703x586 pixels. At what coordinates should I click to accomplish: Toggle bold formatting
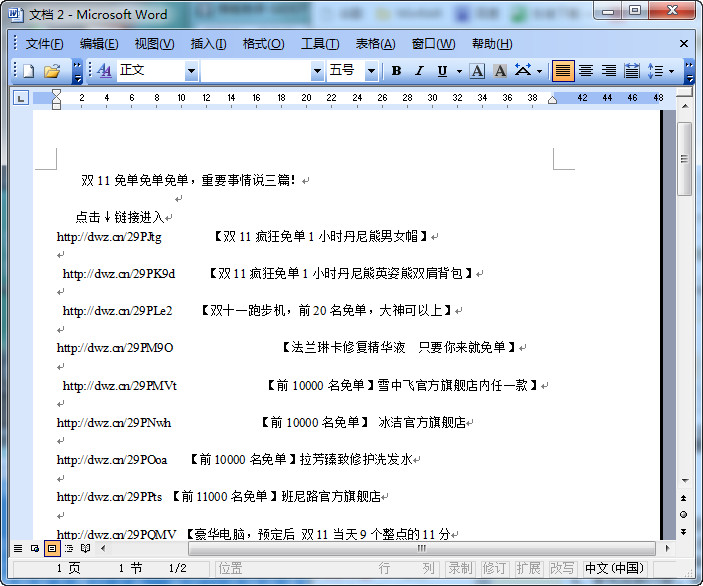pos(396,71)
